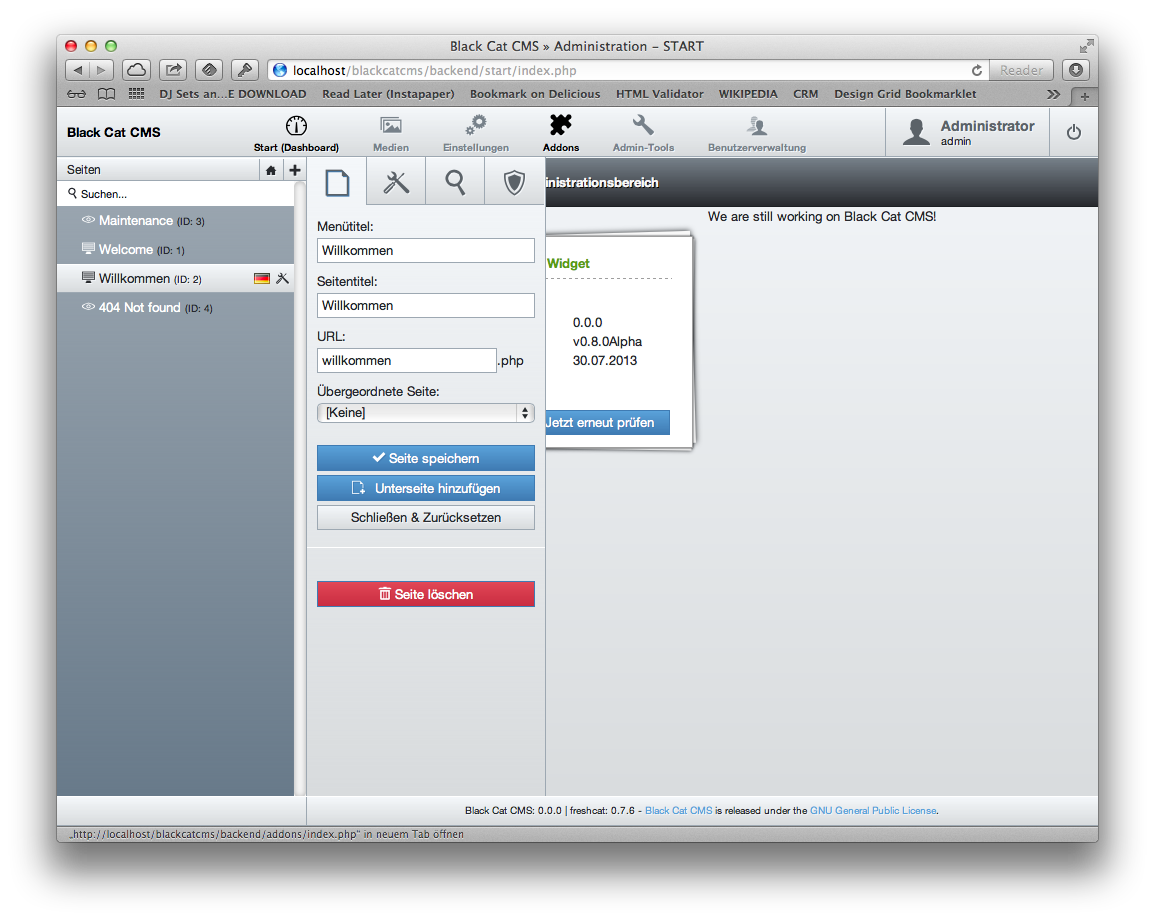Reload the page with refresh icon
The height and width of the screenshot is (921, 1155).
[x=977, y=71]
